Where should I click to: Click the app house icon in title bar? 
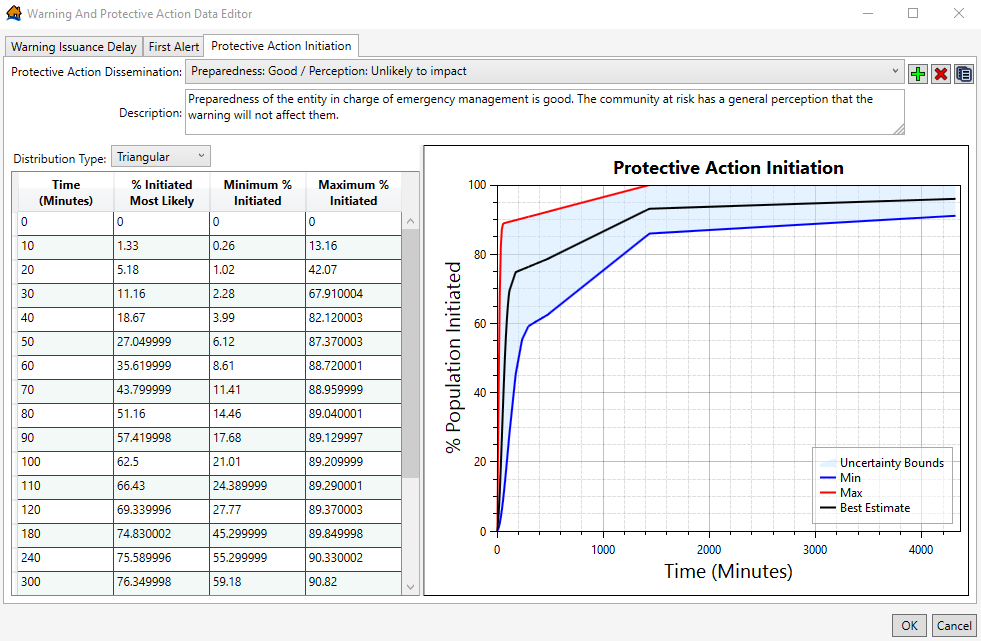tap(13, 13)
